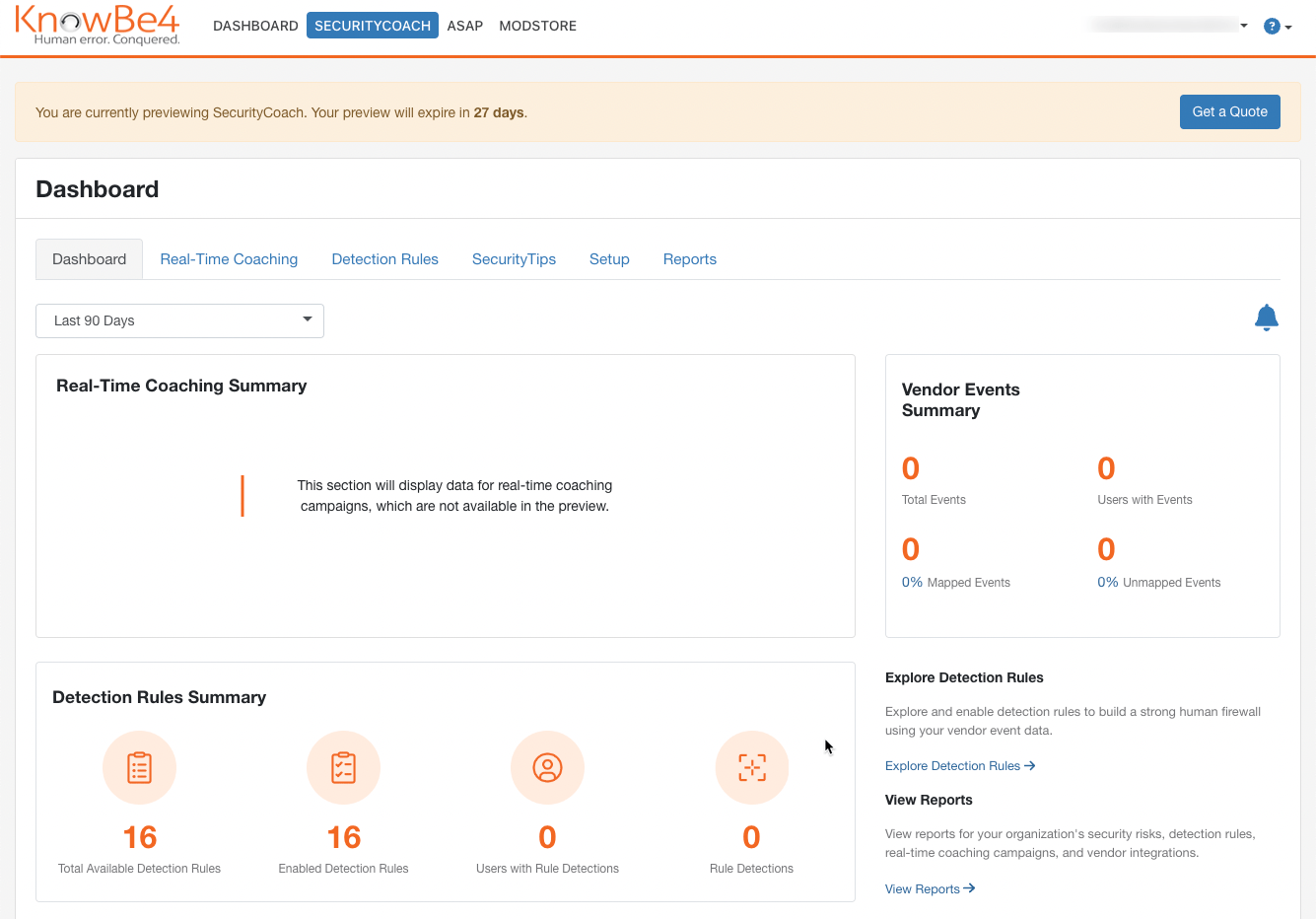
Task: Go to DASHBOARD in the top navigation
Action: coord(255,26)
